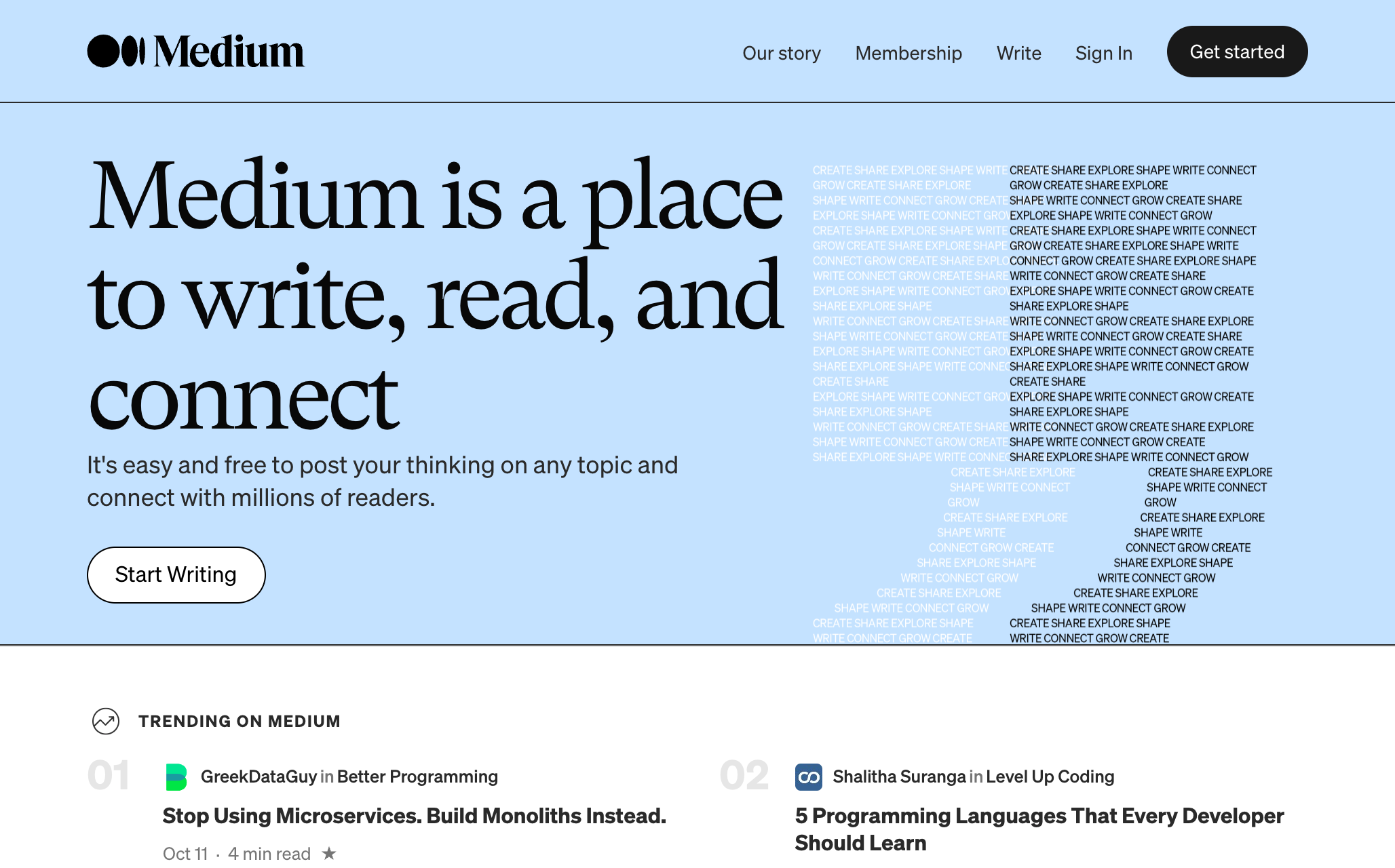Viewport: 1395px width, 868px height.
Task: Click the Get started button
Action: 1238,51
